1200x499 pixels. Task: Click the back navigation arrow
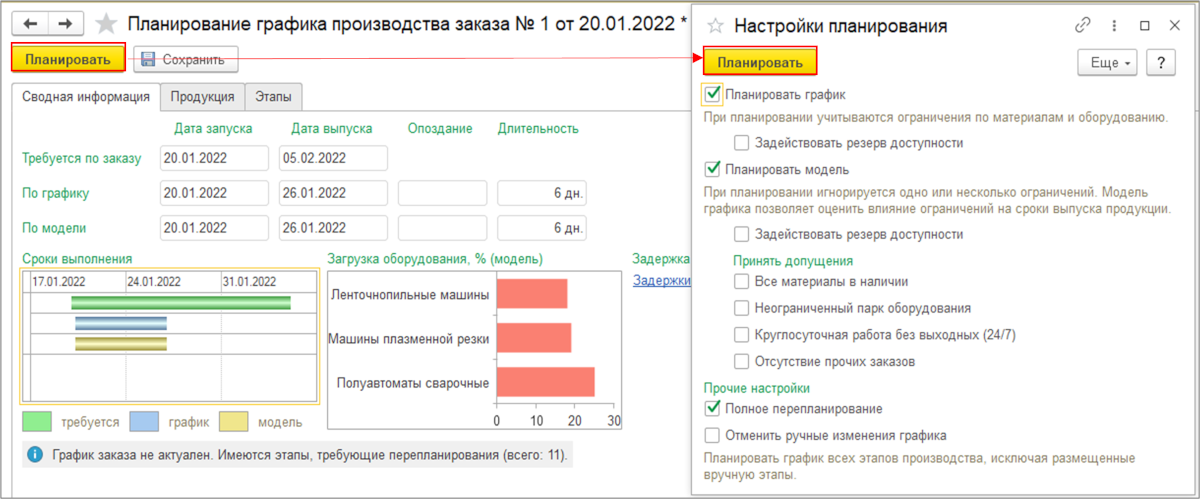[31, 22]
